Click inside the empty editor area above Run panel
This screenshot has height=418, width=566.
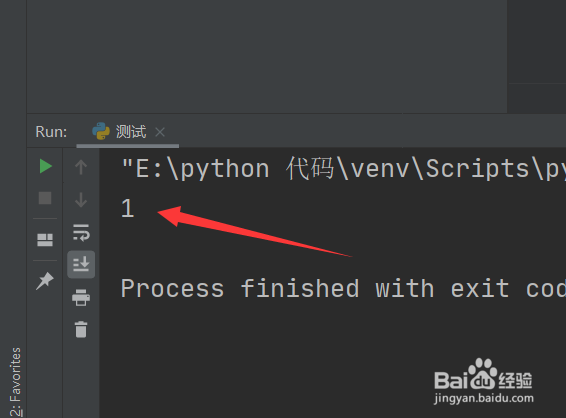point(267,56)
